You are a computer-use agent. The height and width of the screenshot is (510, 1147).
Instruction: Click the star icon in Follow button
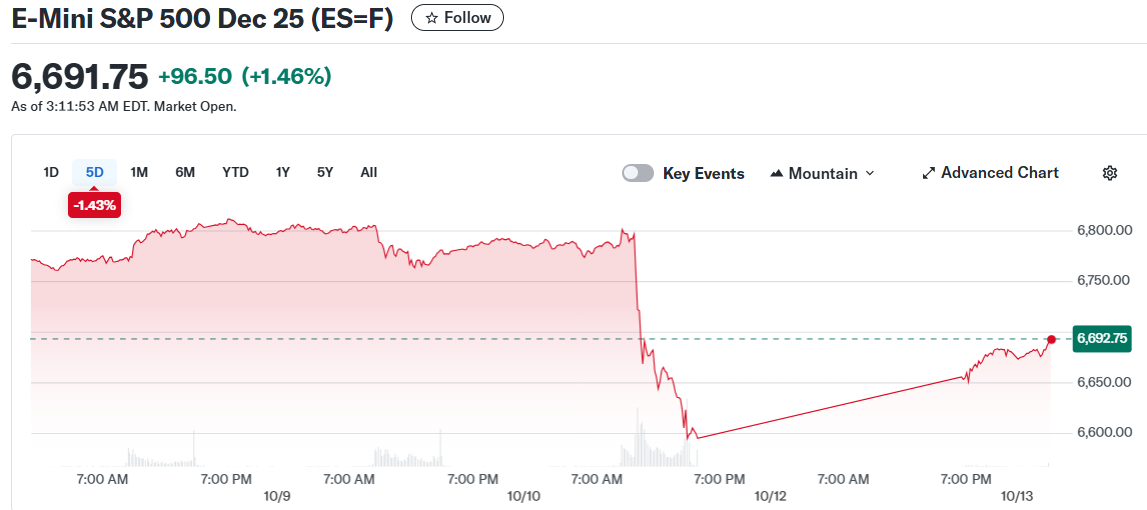[x=431, y=18]
